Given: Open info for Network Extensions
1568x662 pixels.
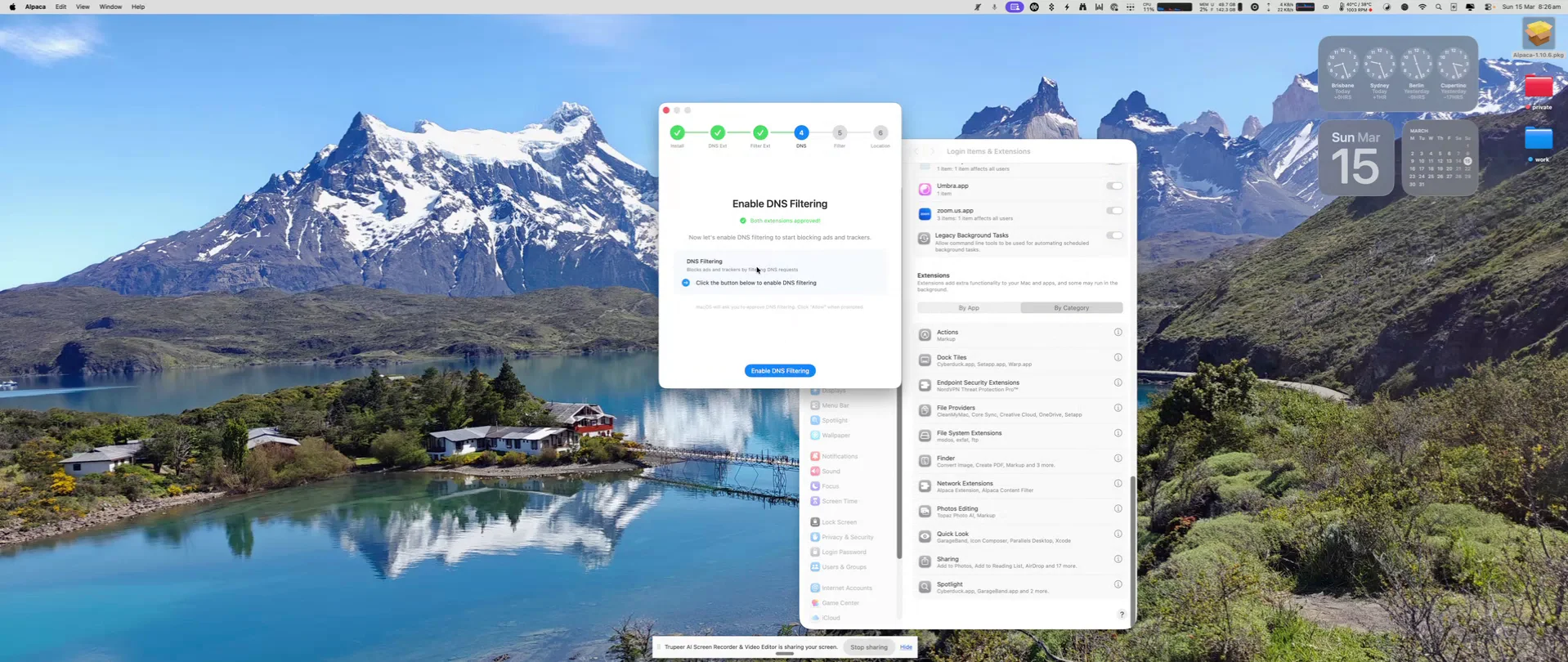Looking at the screenshot, I should [x=1118, y=484].
